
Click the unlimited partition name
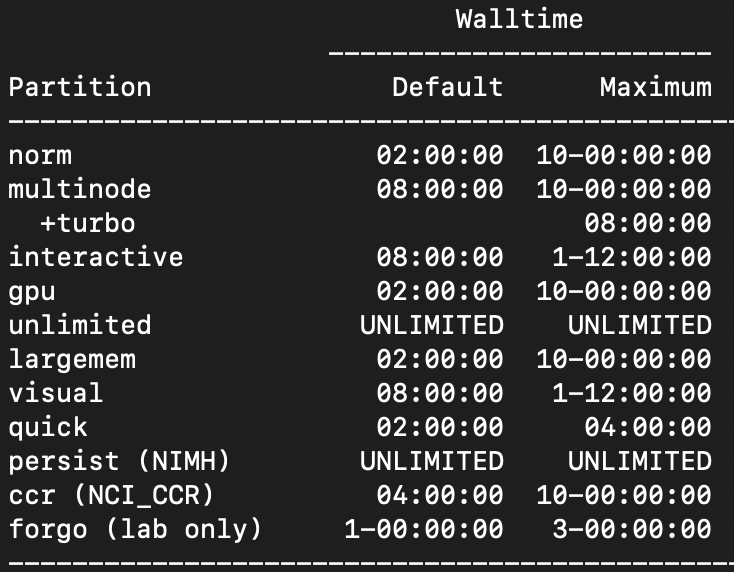[x=80, y=325]
